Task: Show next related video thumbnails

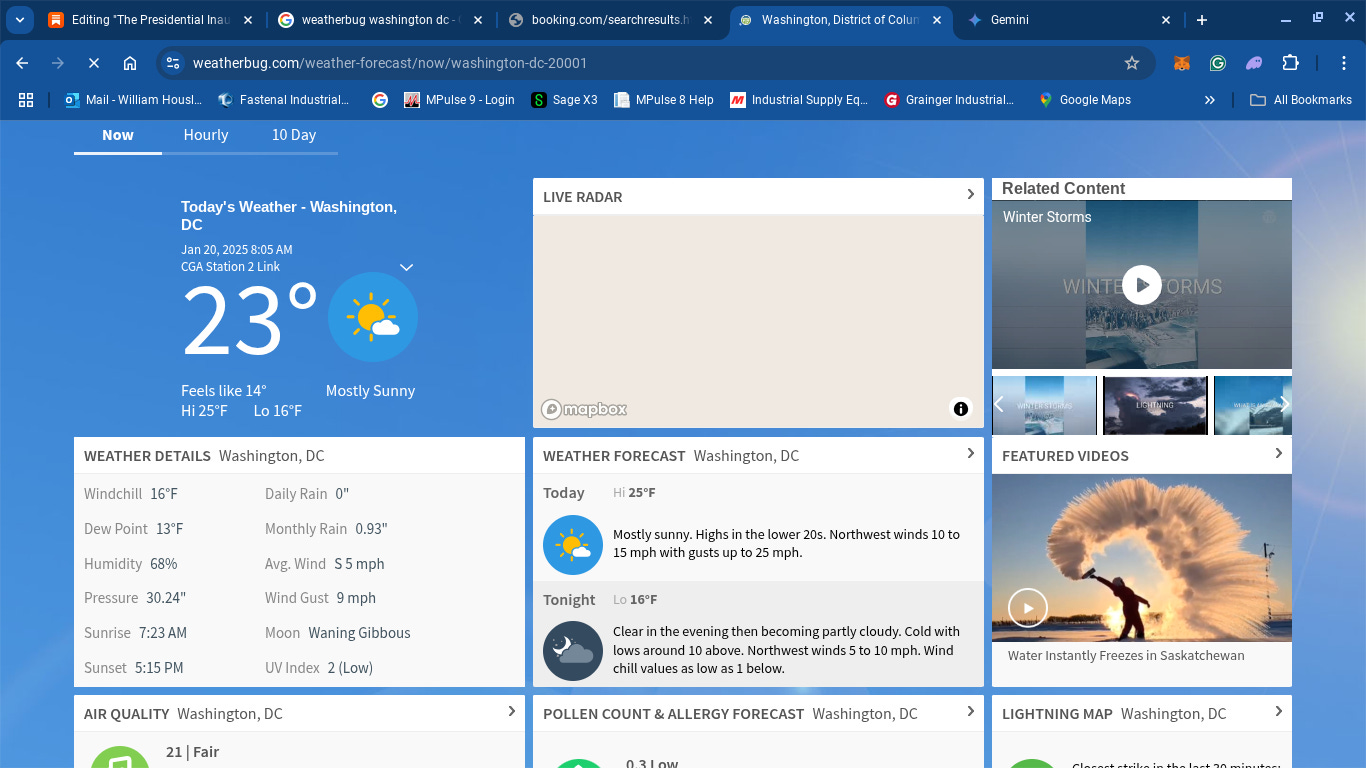Action: (x=1285, y=404)
